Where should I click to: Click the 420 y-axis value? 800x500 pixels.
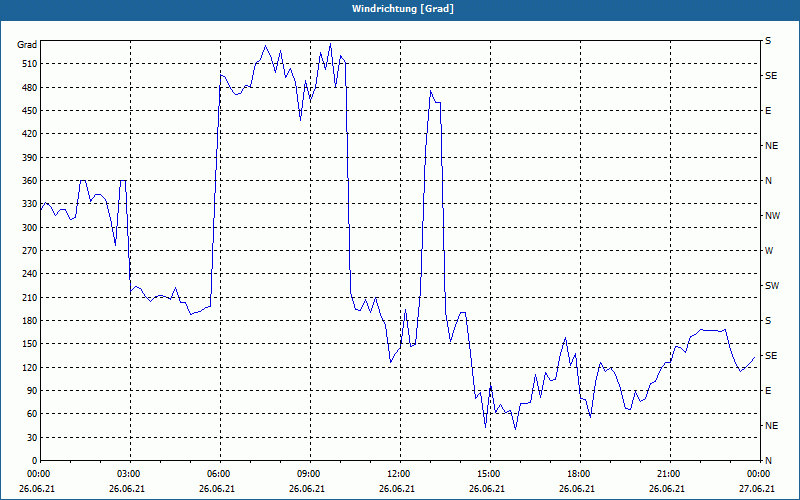pos(30,134)
